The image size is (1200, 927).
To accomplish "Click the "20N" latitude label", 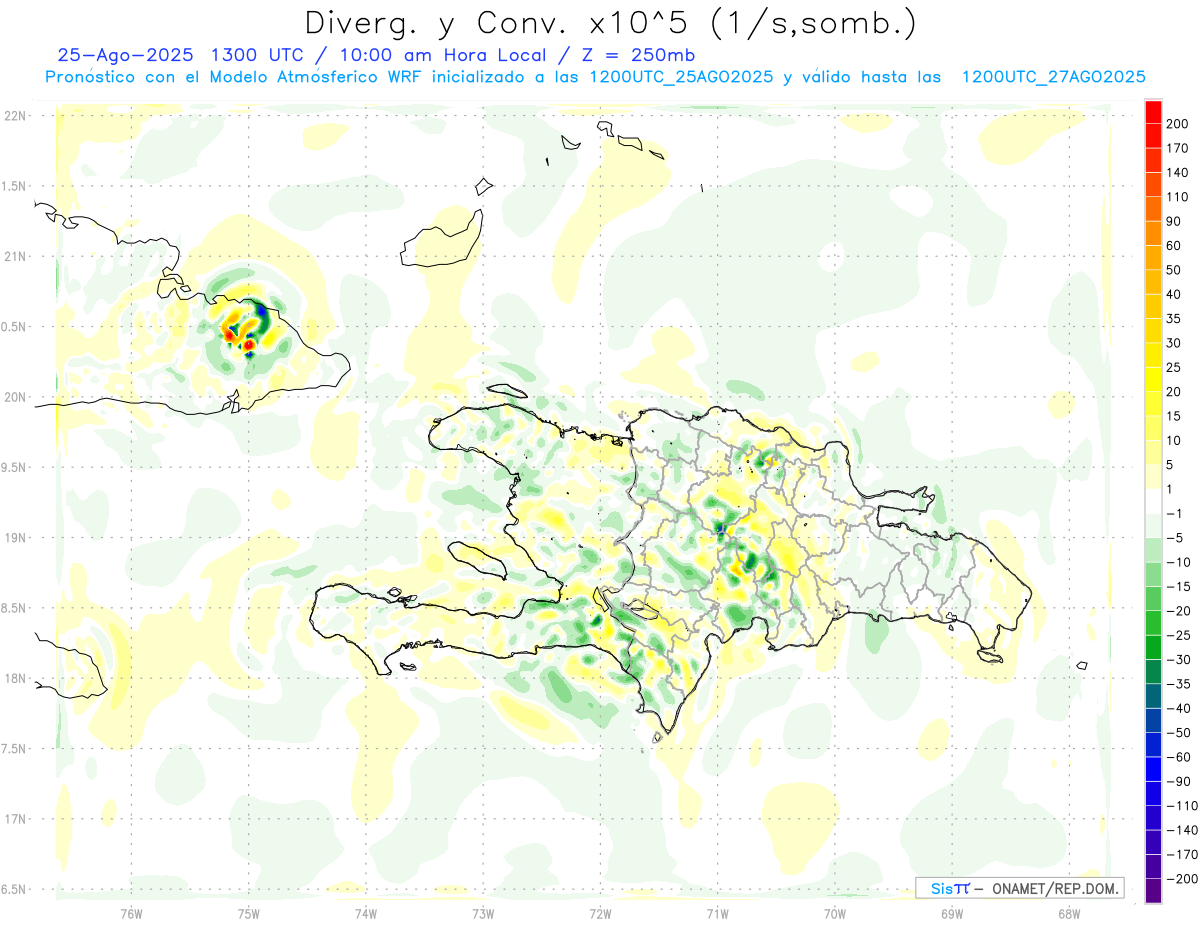I will tap(15, 397).
